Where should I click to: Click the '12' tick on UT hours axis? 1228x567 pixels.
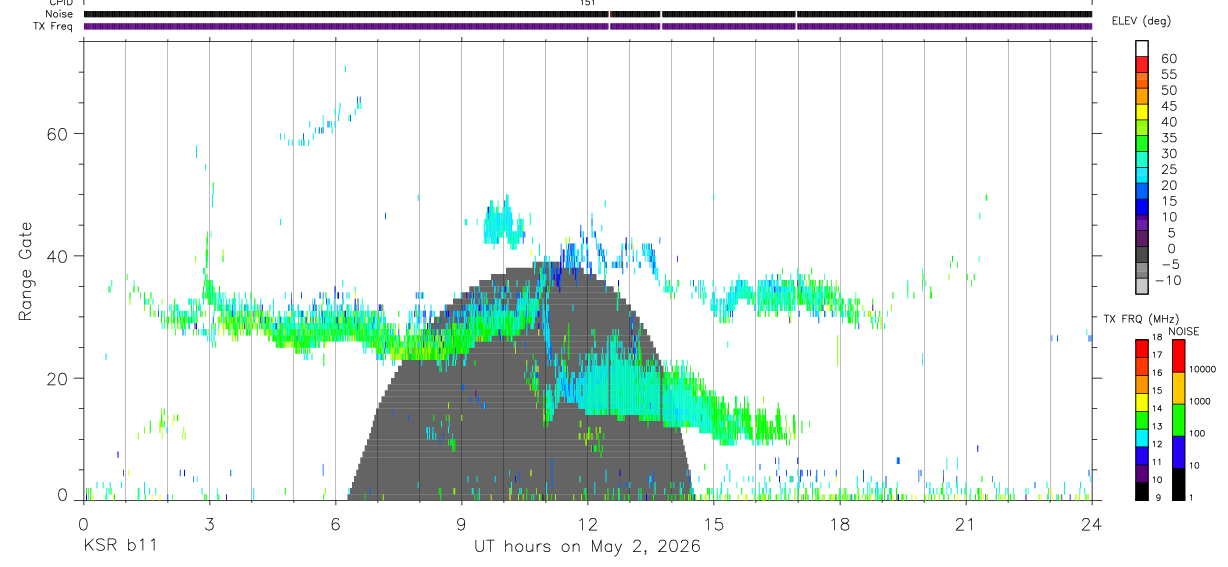[x=588, y=523]
